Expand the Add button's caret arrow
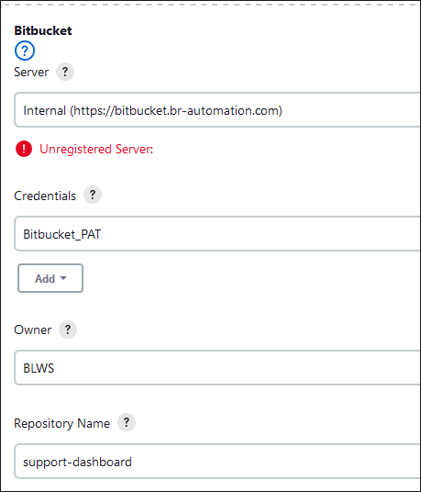421x492 pixels. coord(63,278)
